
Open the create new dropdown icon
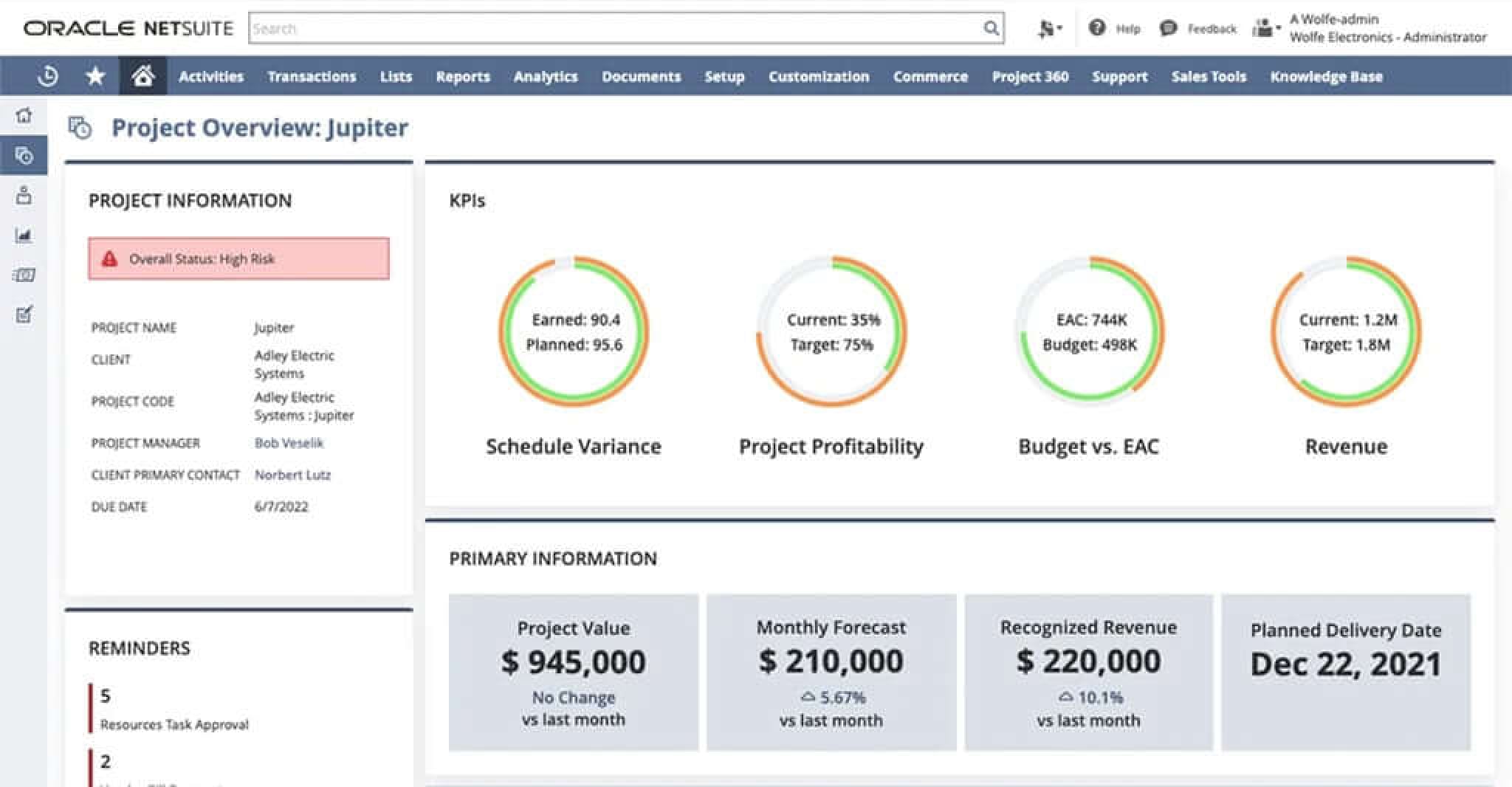[x=1049, y=28]
